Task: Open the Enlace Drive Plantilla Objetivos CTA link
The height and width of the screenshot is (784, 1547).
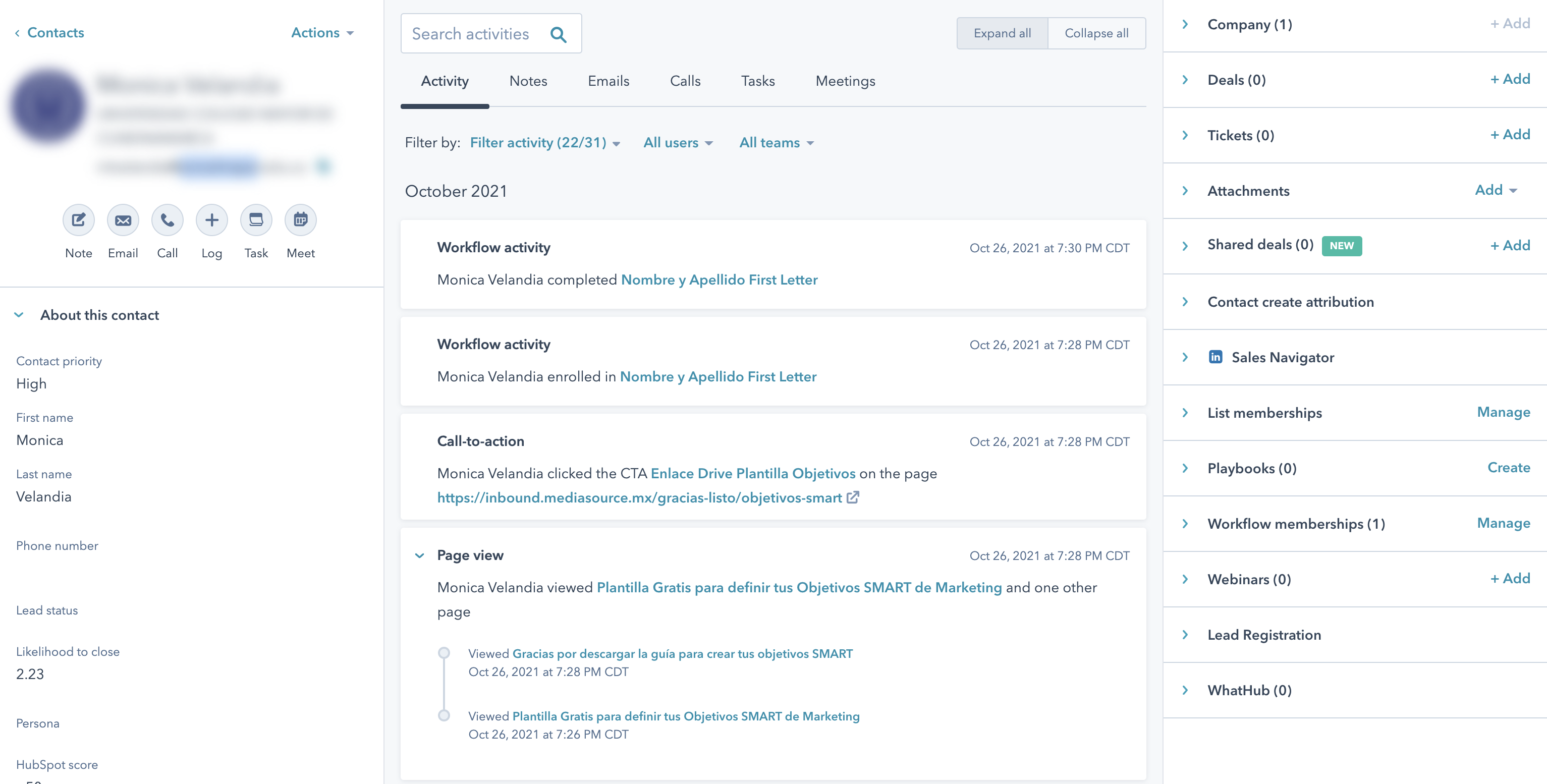Action: coord(752,474)
